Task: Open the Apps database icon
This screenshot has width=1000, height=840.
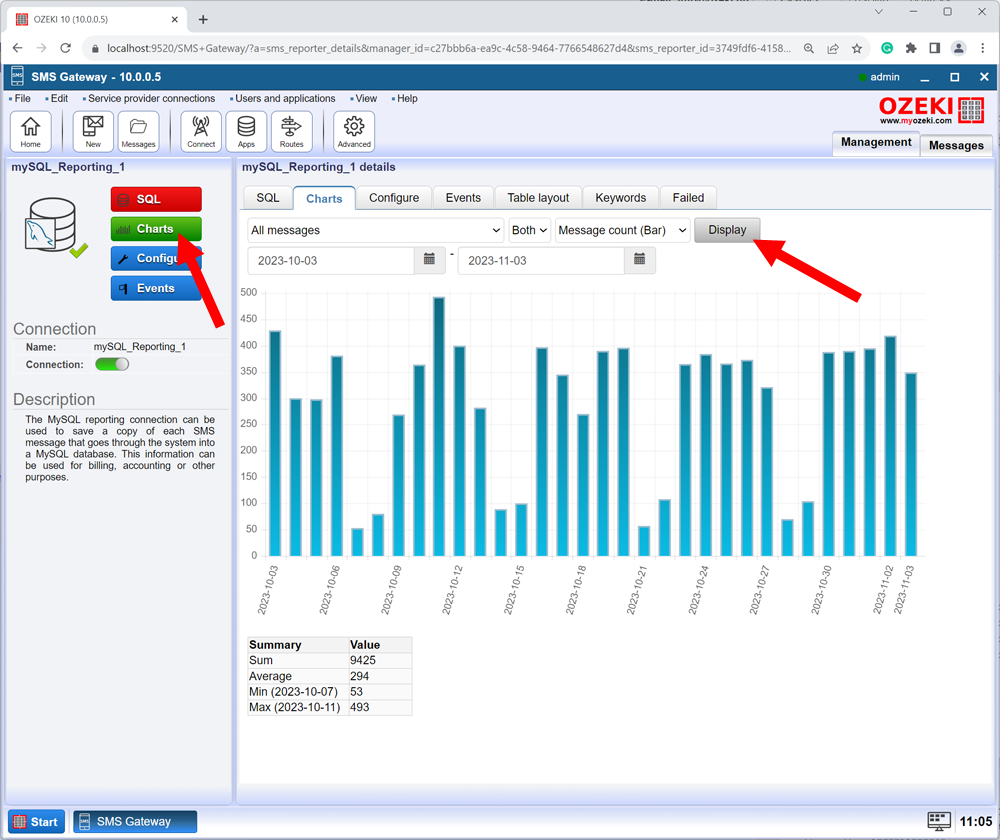Action: click(x=246, y=131)
